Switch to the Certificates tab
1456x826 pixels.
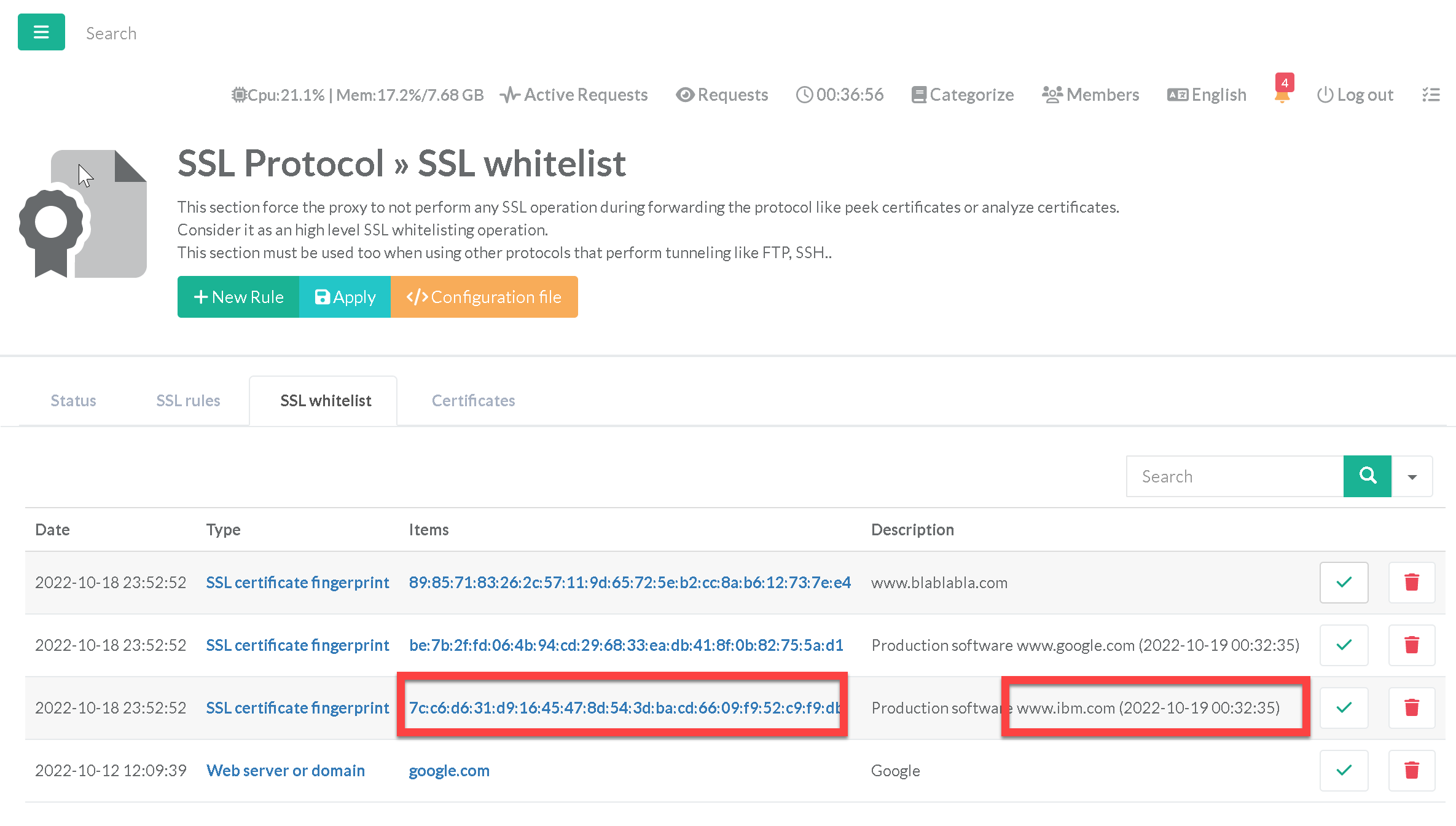[x=473, y=400]
